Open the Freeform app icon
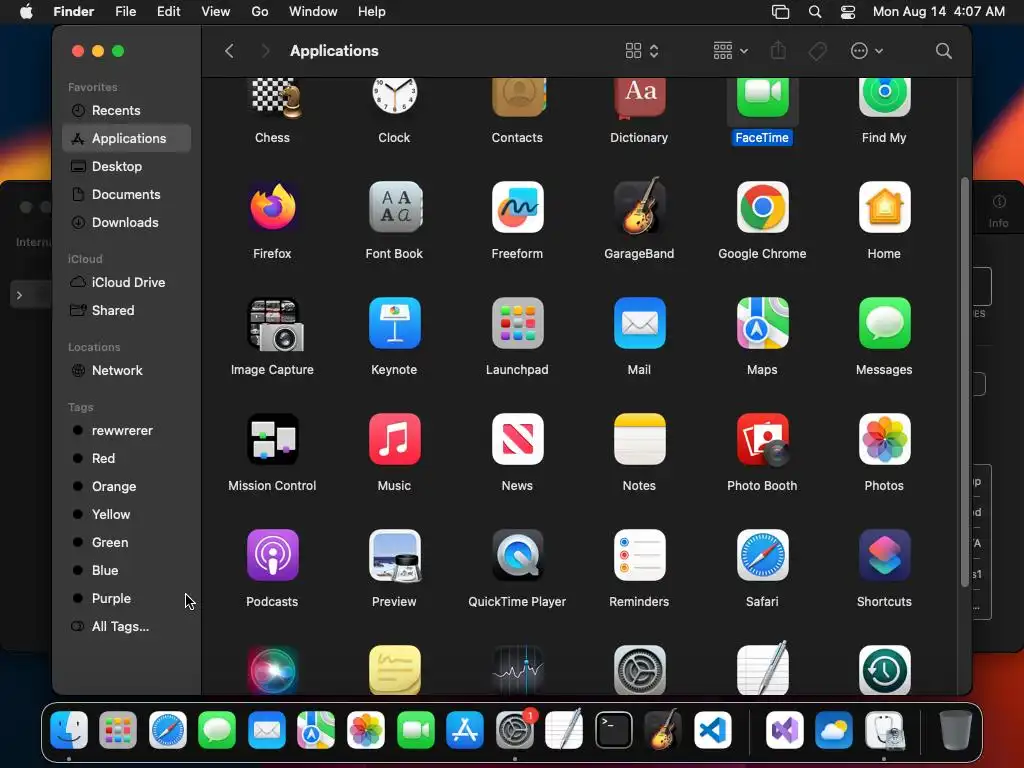 pyautogui.click(x=517, y=207)
